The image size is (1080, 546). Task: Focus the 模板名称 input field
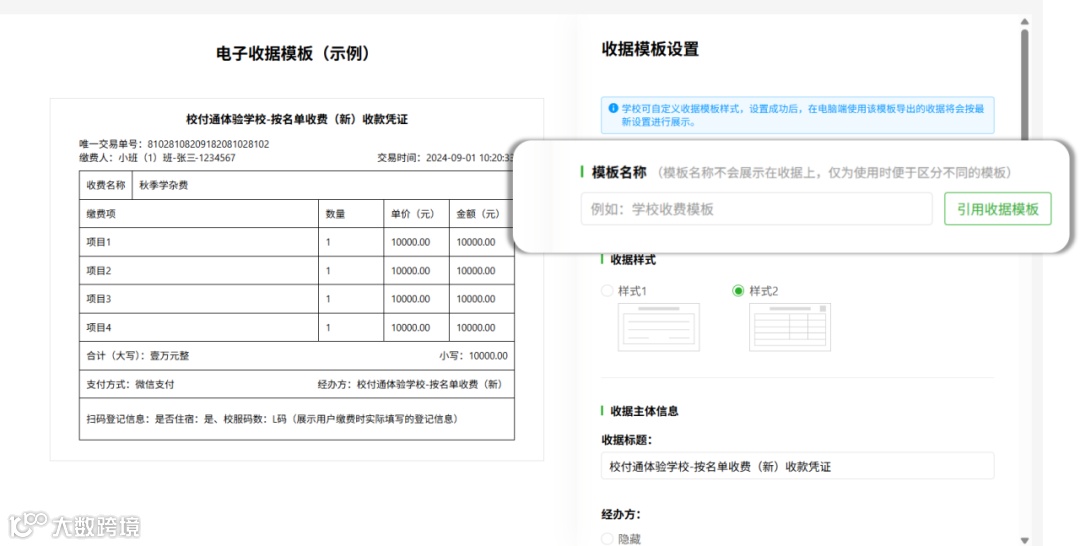[x=756, y=209]
